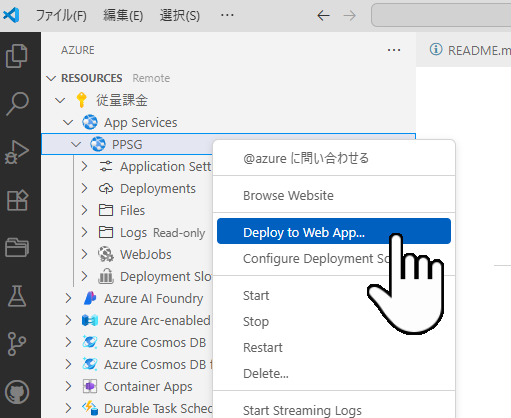Screen dimensions: 511x418
Task: Collapse the 従量課金 subscription node
Action: pyautogui.click(x=60, y=100)
